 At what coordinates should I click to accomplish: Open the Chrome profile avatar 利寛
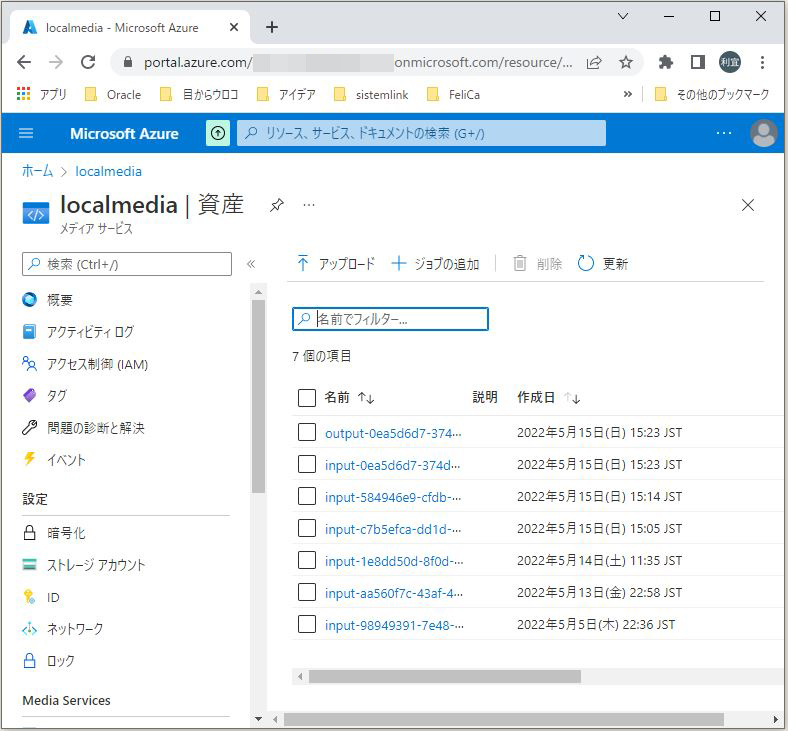point(730,62)
